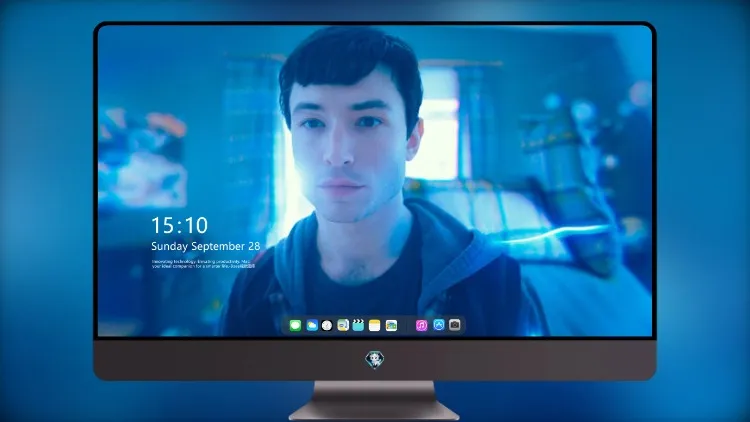Open the teal clapperboard video app
Viewport: 750px width, 422px height.
[x=358, y=325]
